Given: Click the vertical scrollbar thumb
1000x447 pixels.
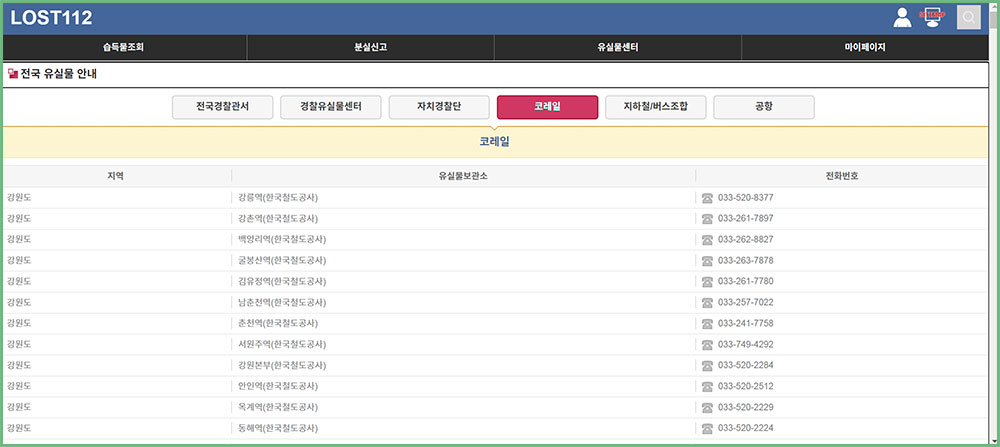Looking at the screenshot, I should 995,22.
